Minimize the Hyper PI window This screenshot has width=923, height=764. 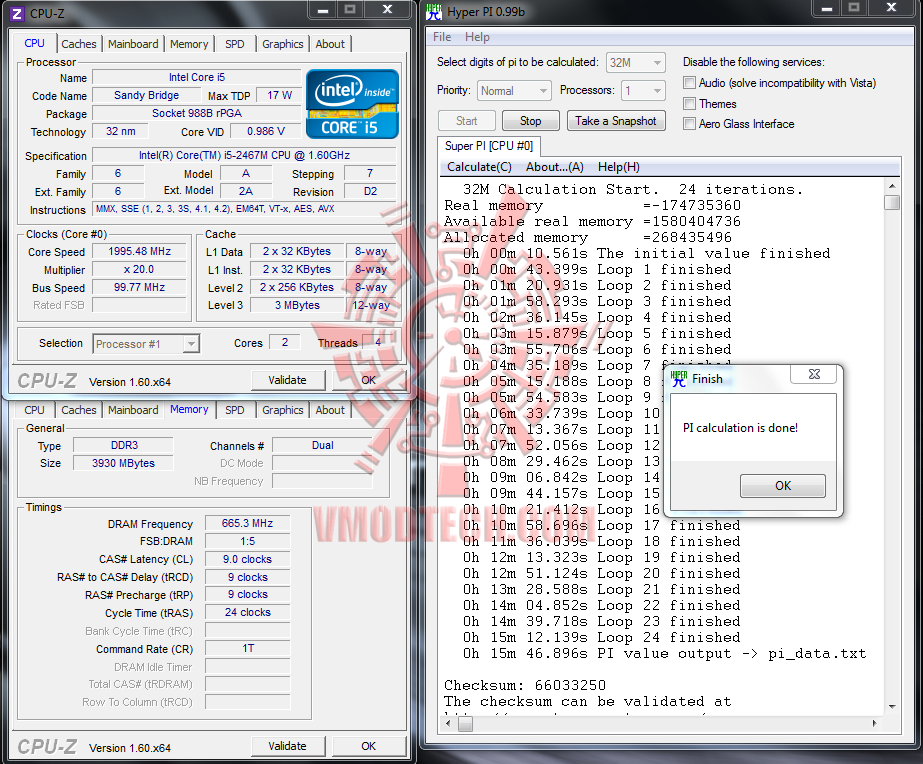(826, 8)
